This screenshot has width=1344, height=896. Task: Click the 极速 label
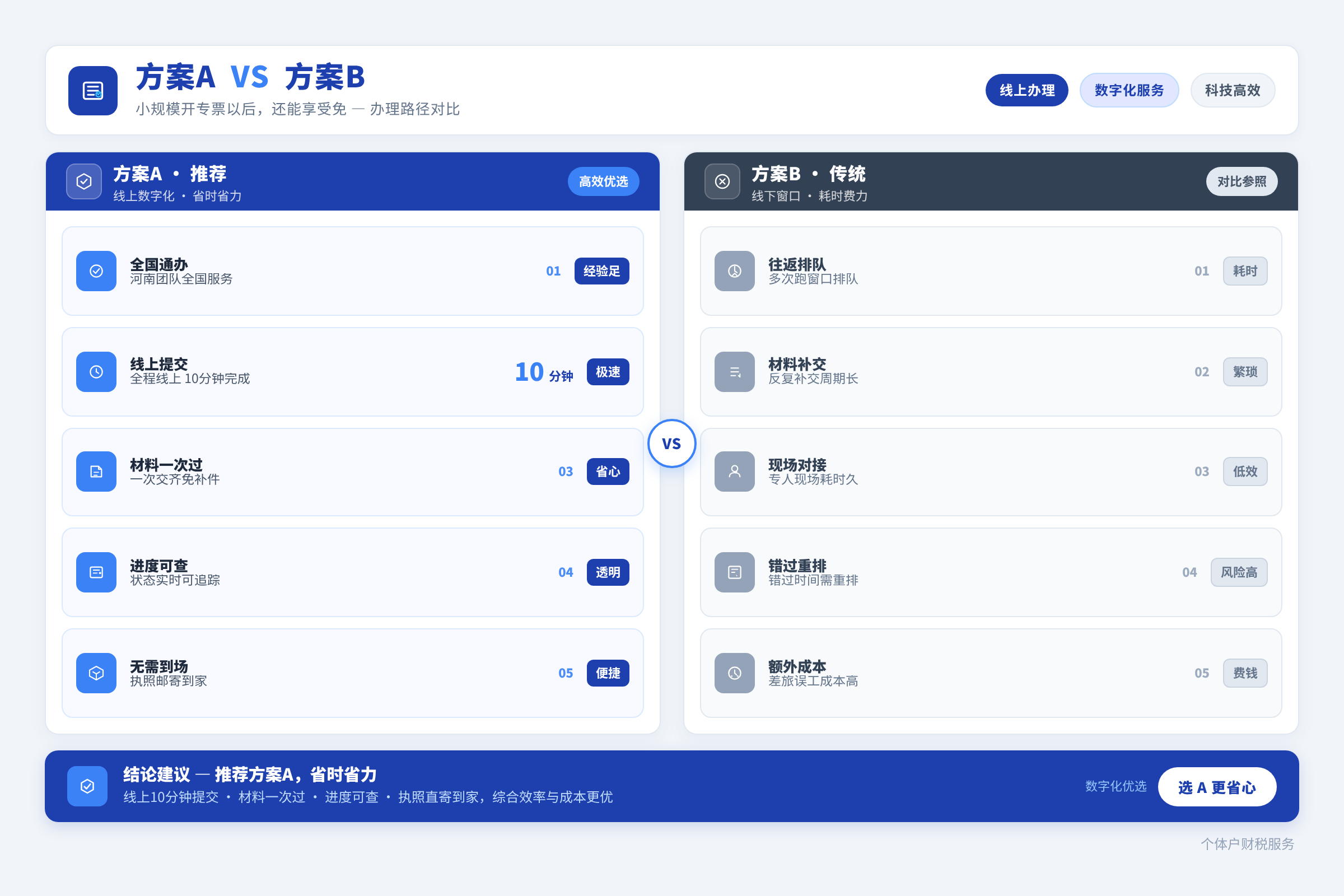tap(608, 371)
